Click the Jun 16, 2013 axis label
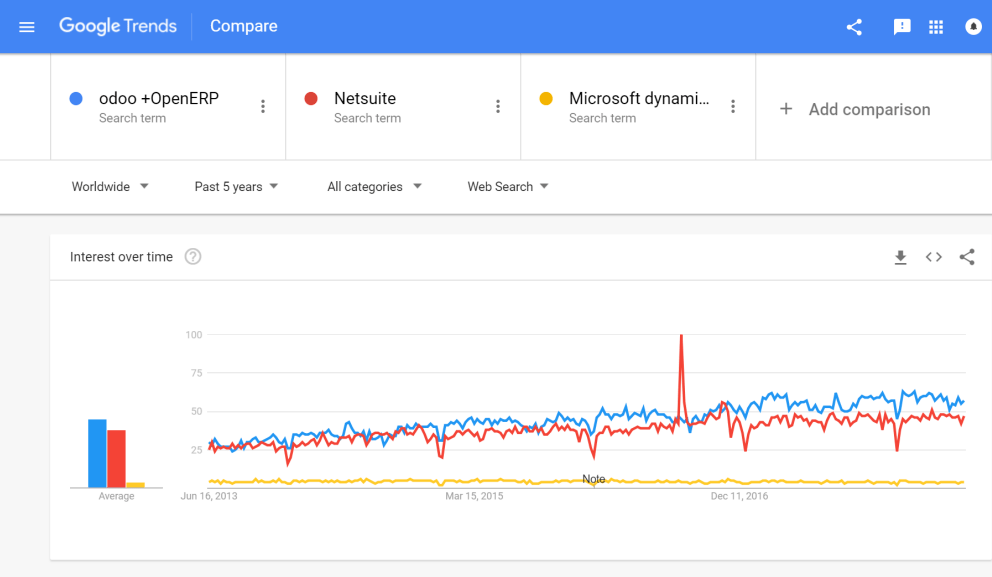 [209, 496]
